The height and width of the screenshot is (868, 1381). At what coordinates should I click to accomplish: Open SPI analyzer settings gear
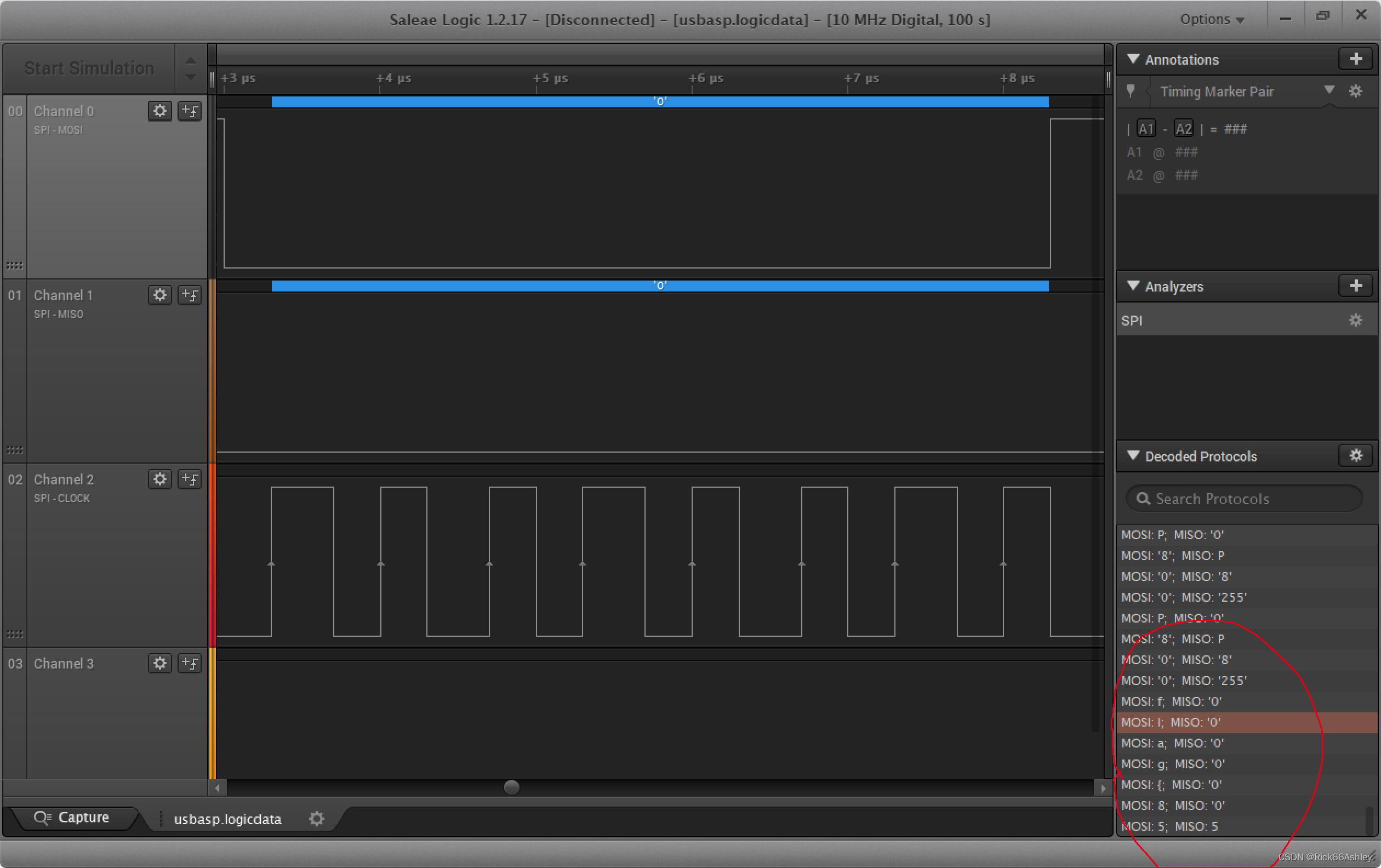[1355, 321]
